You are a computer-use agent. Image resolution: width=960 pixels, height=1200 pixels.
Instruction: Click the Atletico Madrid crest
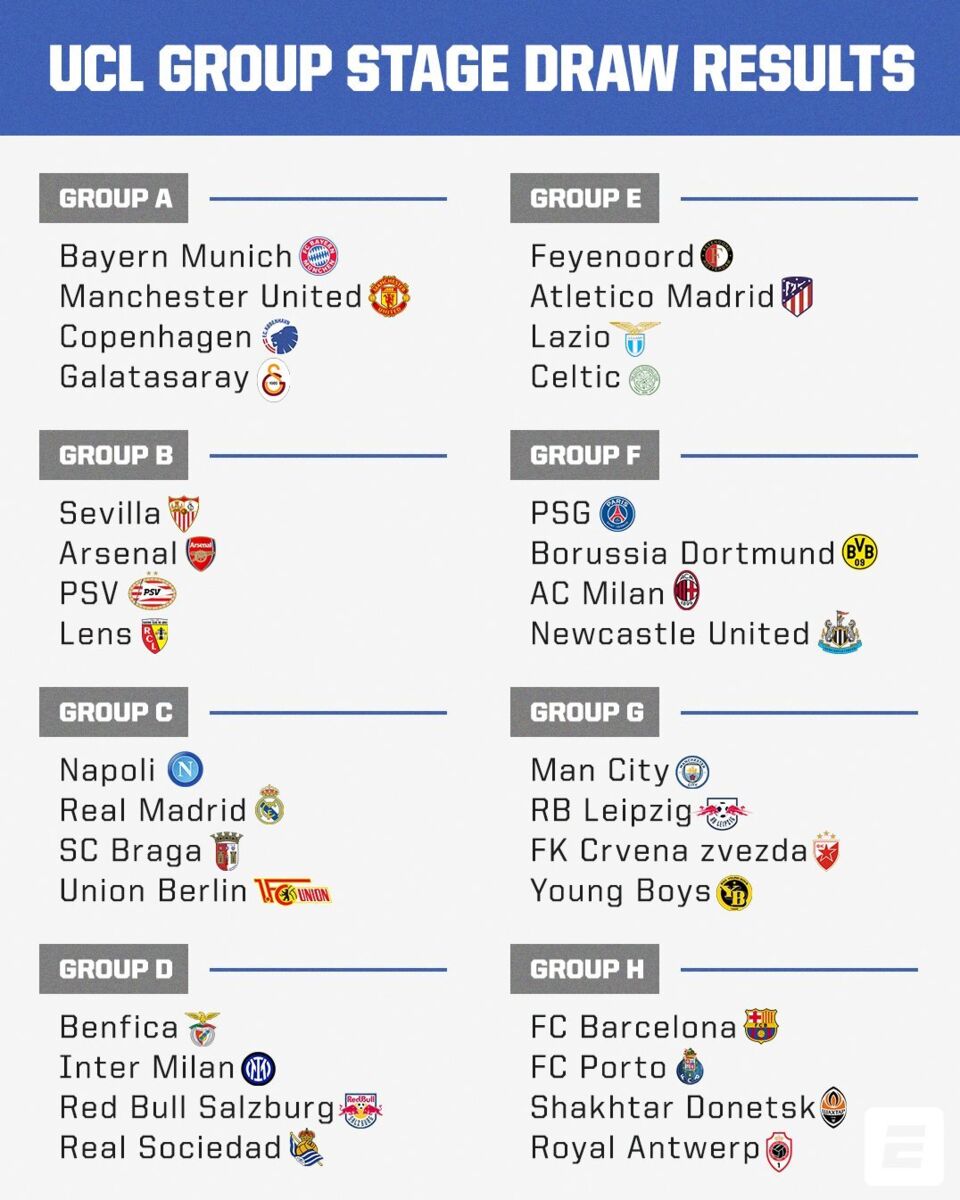(x=797, y=297)
